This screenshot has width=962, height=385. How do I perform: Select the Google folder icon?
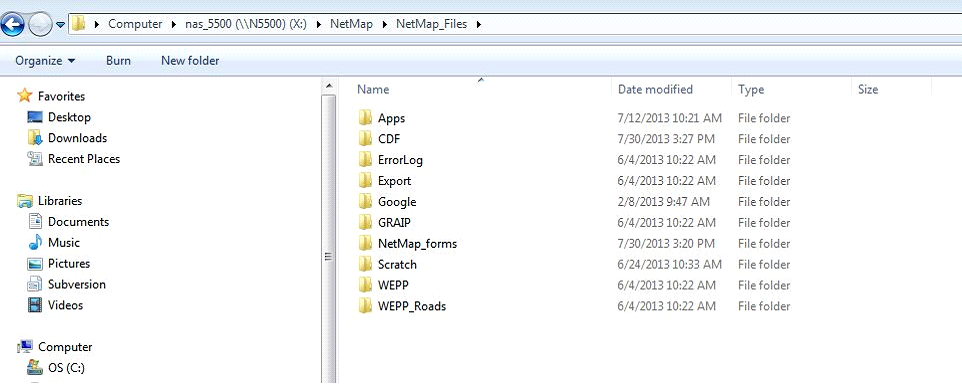click(366, 201)
